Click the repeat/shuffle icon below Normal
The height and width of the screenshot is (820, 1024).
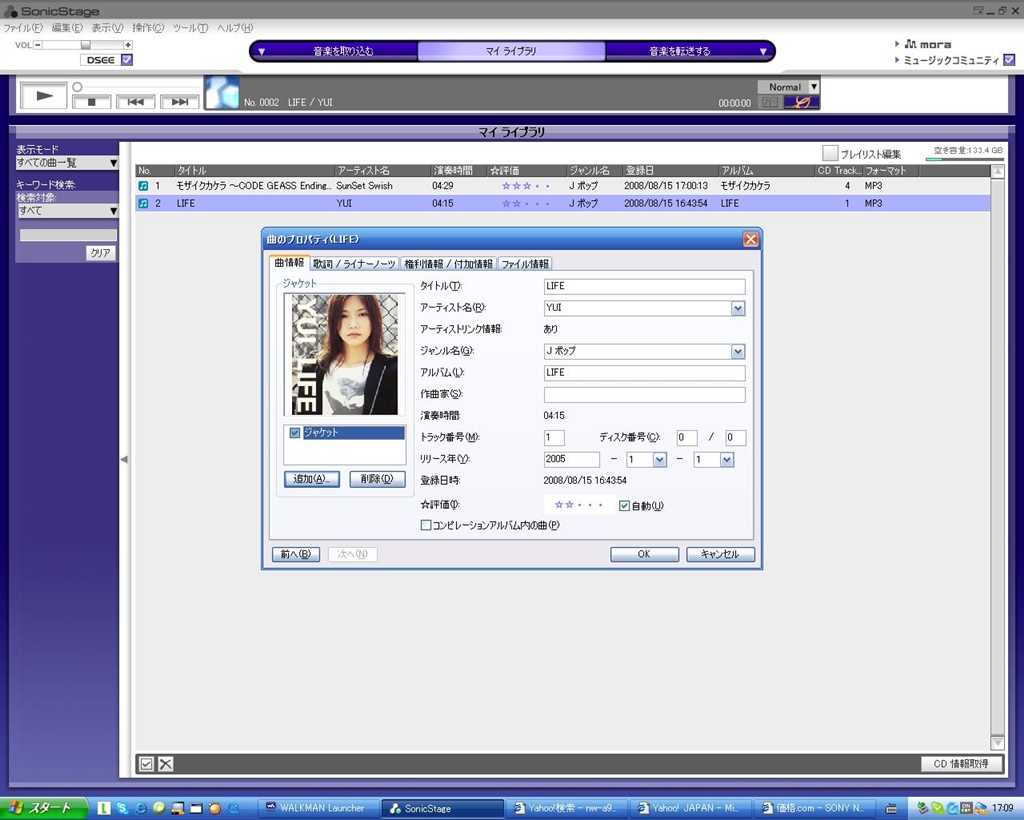click(801, 102)
